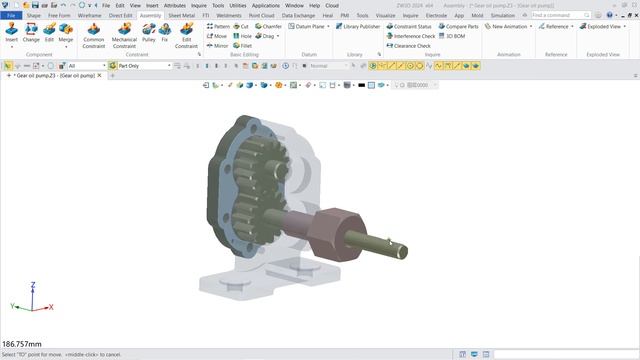The height and width of the screenshot is (360, 640).
Task: Click the hexagonal nut on the pump shaft
Action: [337, 234]
